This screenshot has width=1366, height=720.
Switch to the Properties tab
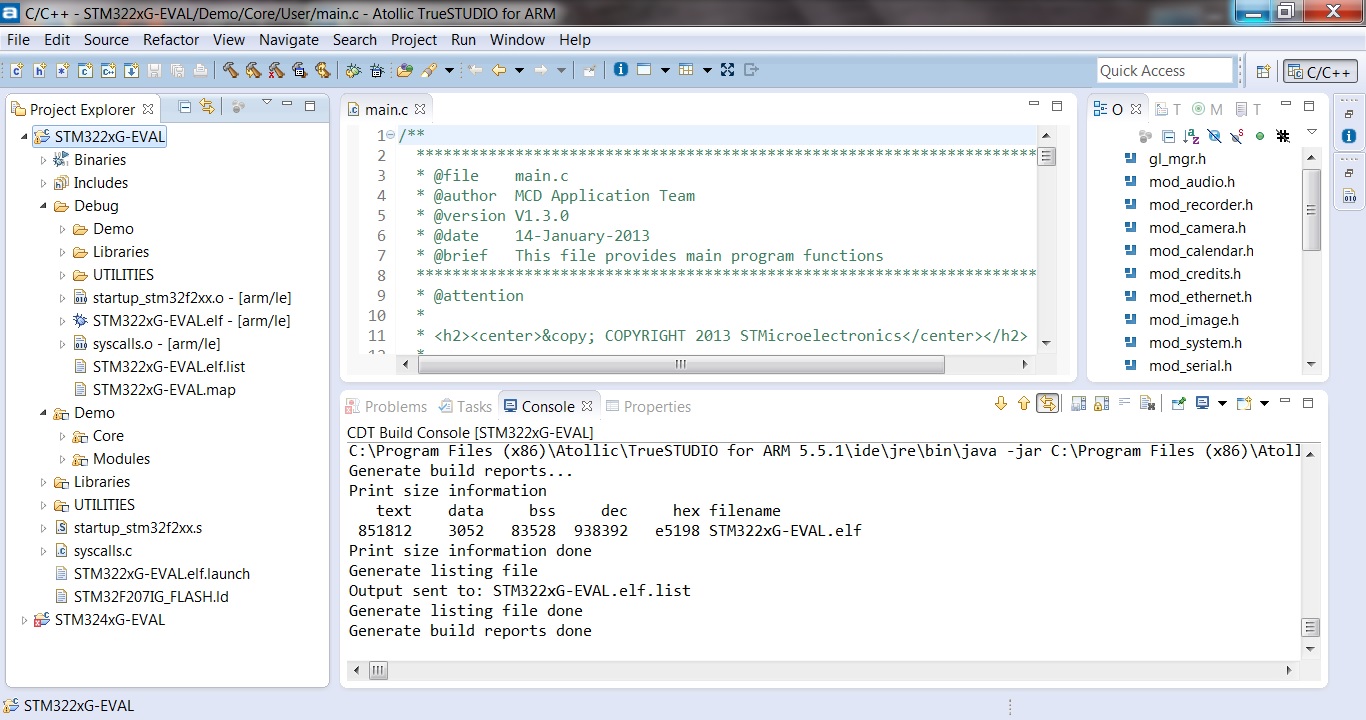tap(648, 406)
